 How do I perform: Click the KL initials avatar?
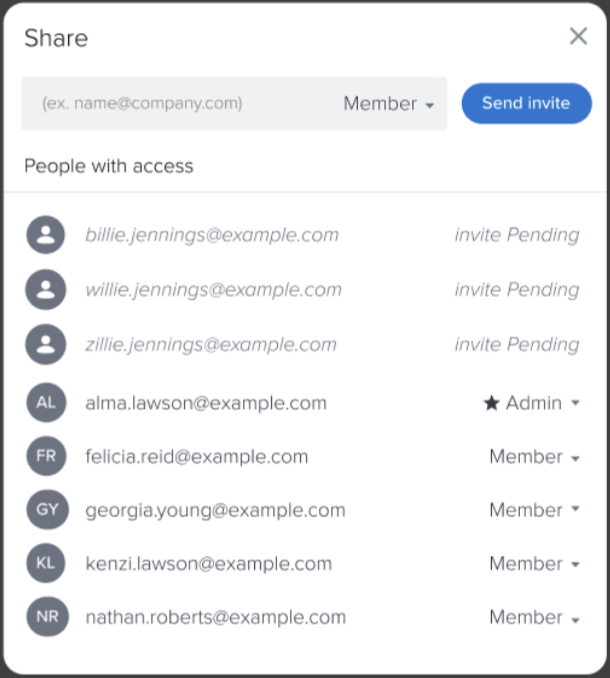[46, 563]
